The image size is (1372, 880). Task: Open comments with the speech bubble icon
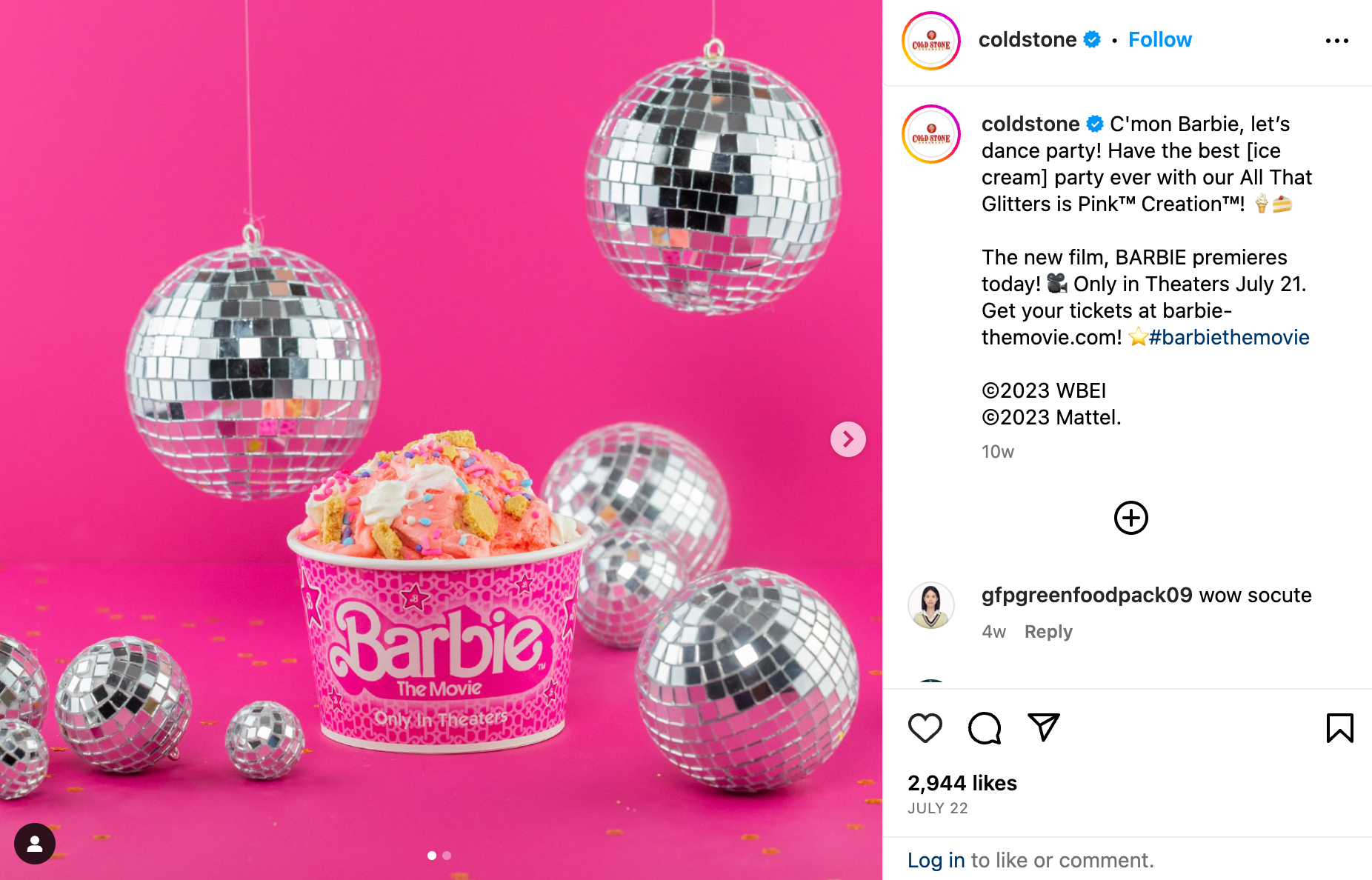pyautogui.click(x=985, y=728)
